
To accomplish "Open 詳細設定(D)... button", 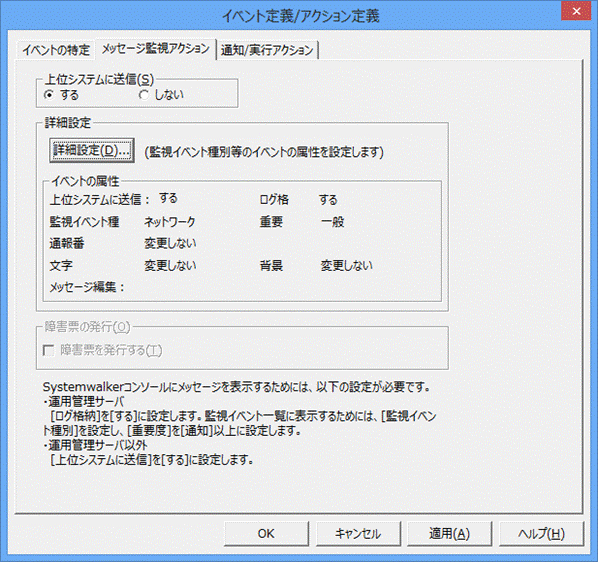I will (92, 151).
